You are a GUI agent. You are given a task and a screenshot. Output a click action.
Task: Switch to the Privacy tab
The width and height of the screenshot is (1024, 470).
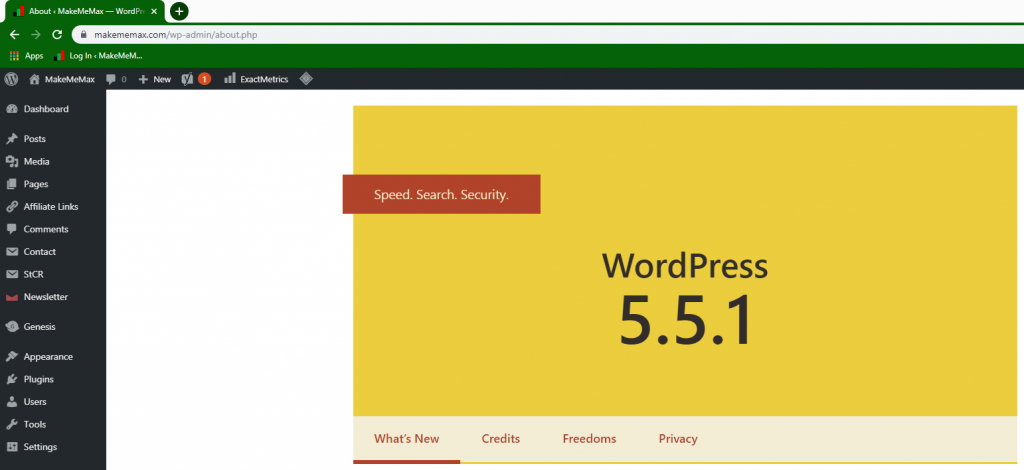point(678,439)
